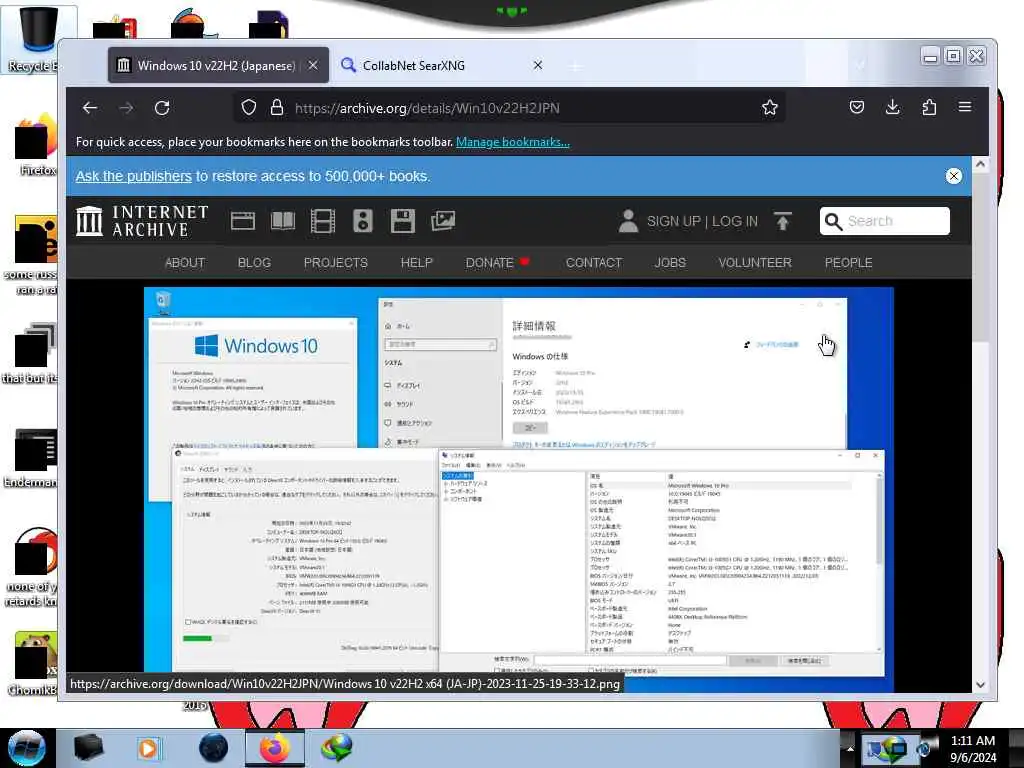Go back to the previous page
This screenshot has height=768, width=1024.
point(90,108)
